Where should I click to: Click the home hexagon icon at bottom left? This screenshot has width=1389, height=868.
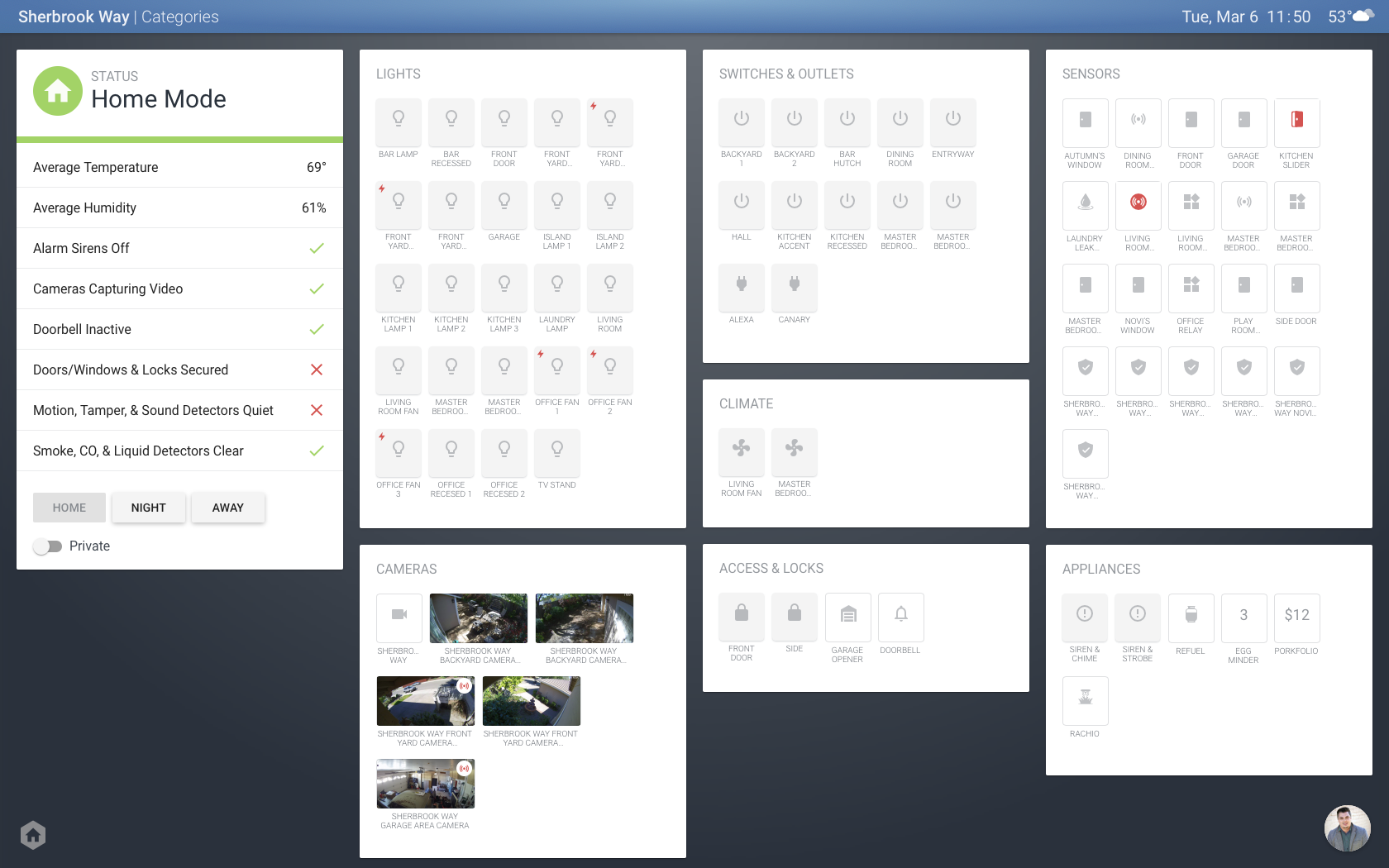pos(33,835)
